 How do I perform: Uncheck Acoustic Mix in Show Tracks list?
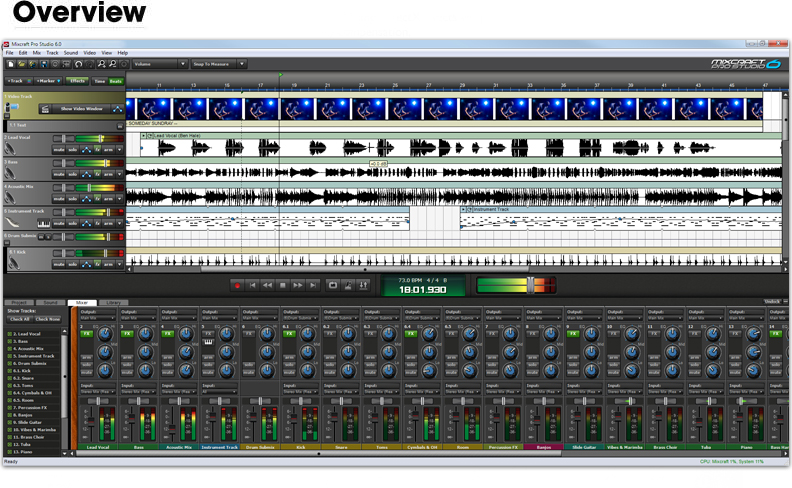click(x=9, y=348)
